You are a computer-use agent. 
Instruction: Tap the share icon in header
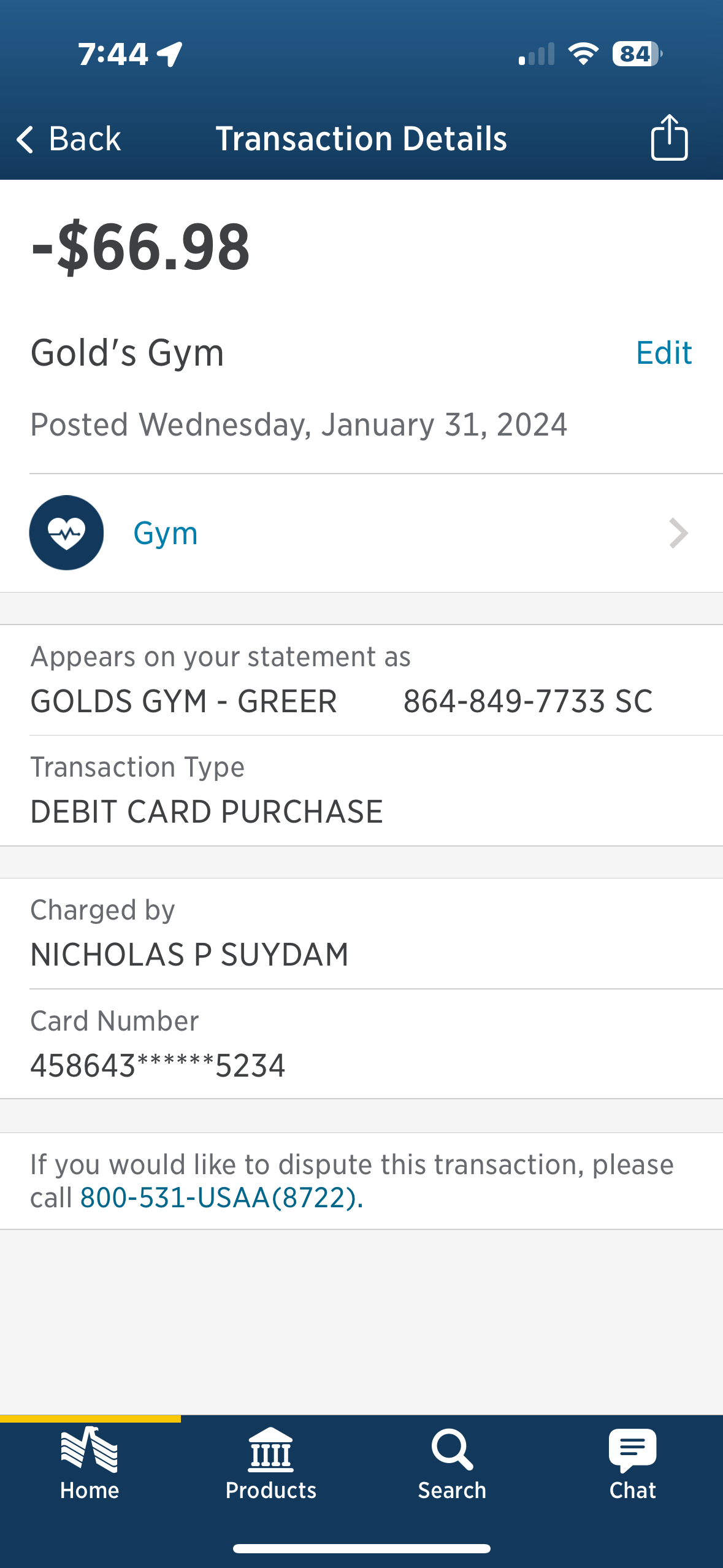coord(669,137)
